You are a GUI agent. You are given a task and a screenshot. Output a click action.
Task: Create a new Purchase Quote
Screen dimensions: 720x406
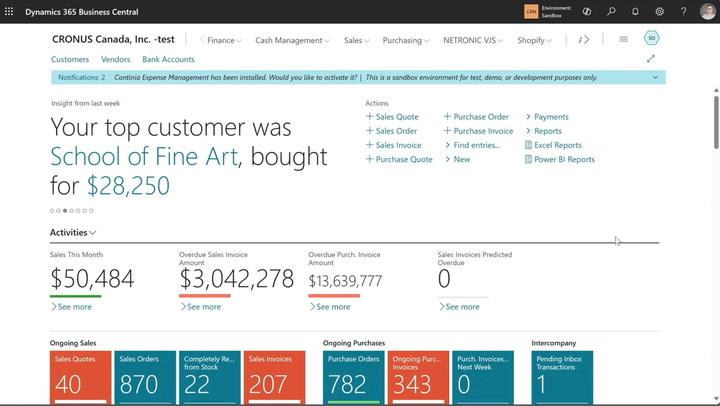(399, 159)
